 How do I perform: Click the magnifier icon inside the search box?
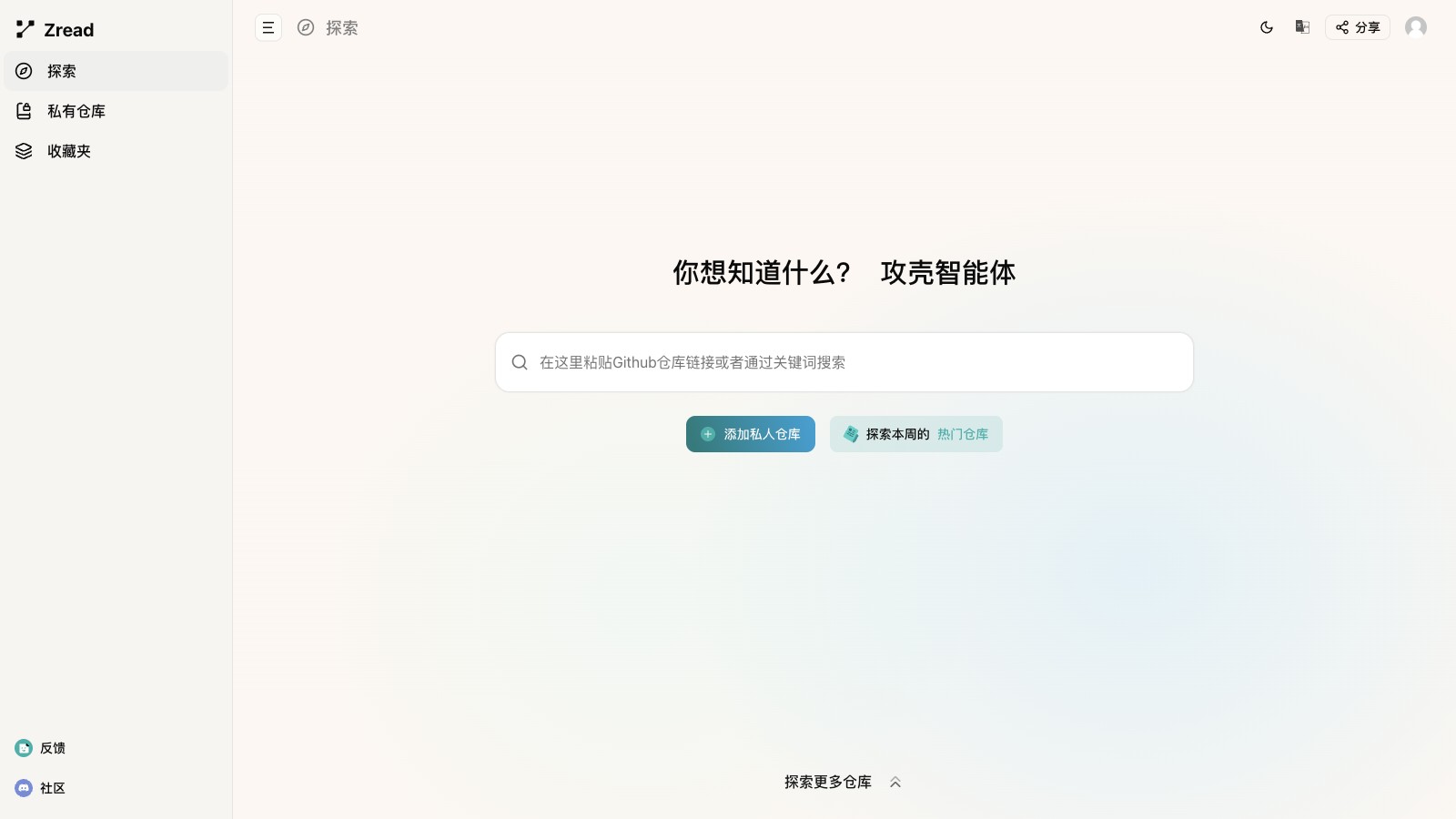(x=520, y=361)
